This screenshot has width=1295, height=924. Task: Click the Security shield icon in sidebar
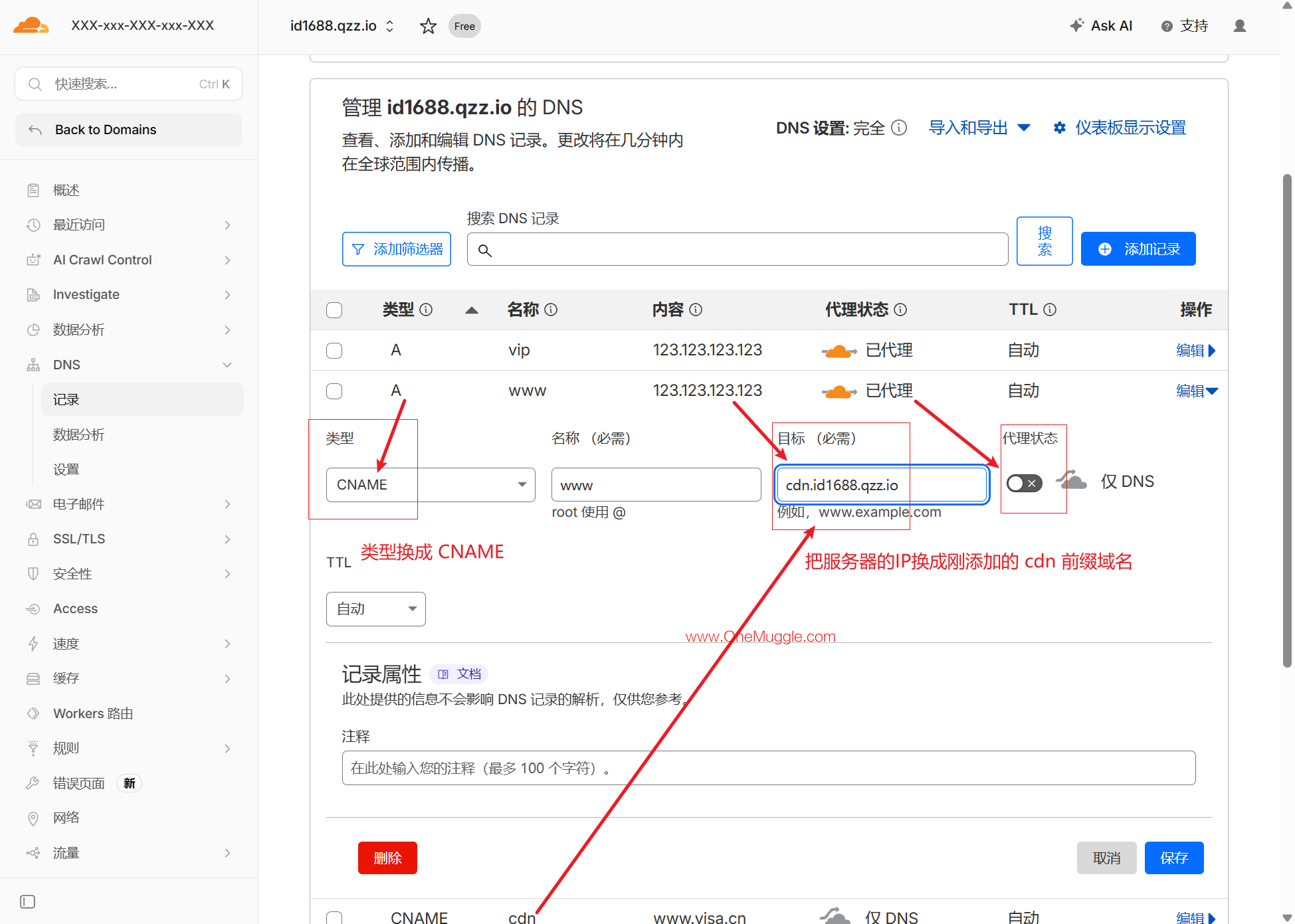click(x=33, y=574)
